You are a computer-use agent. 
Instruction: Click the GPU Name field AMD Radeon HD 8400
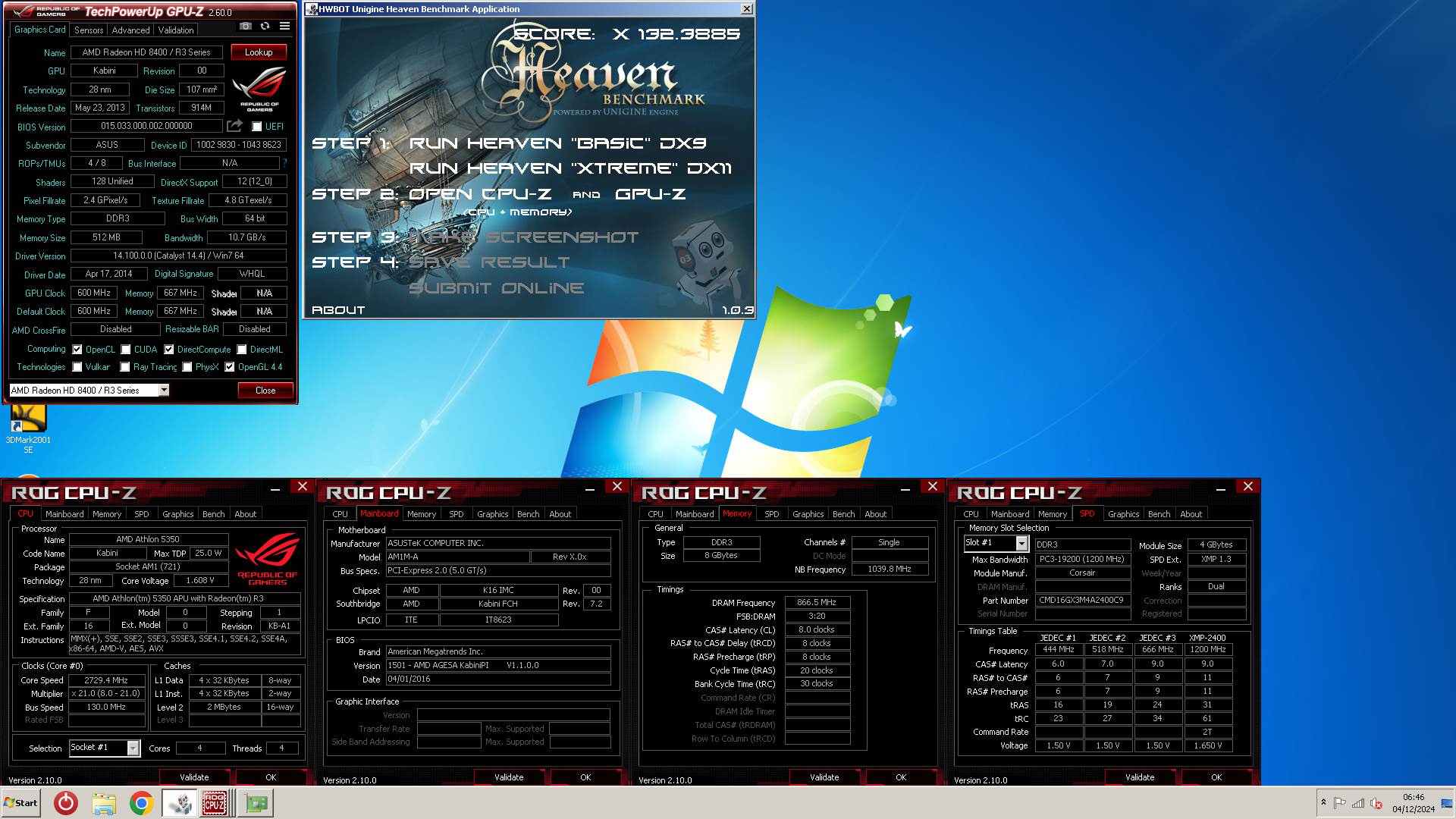(x=146, y=52)
